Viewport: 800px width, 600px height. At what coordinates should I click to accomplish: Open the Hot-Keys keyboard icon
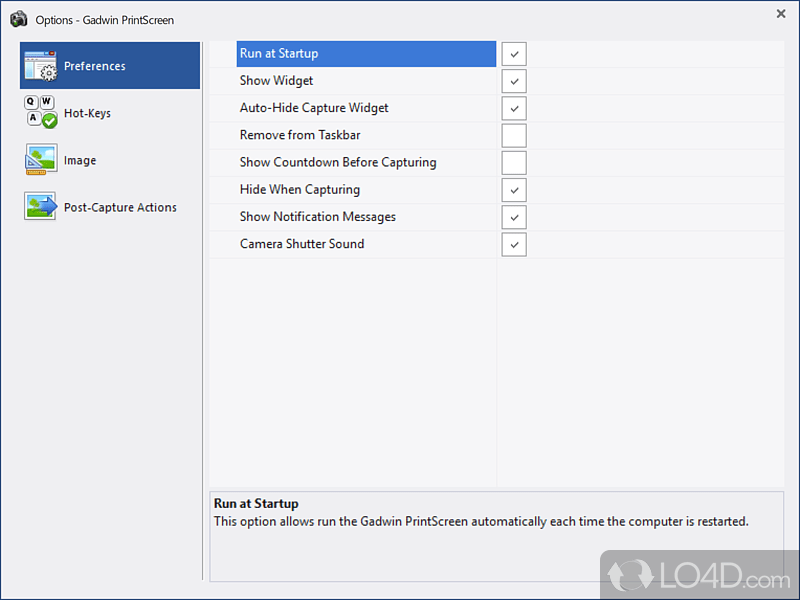(40, 110)
